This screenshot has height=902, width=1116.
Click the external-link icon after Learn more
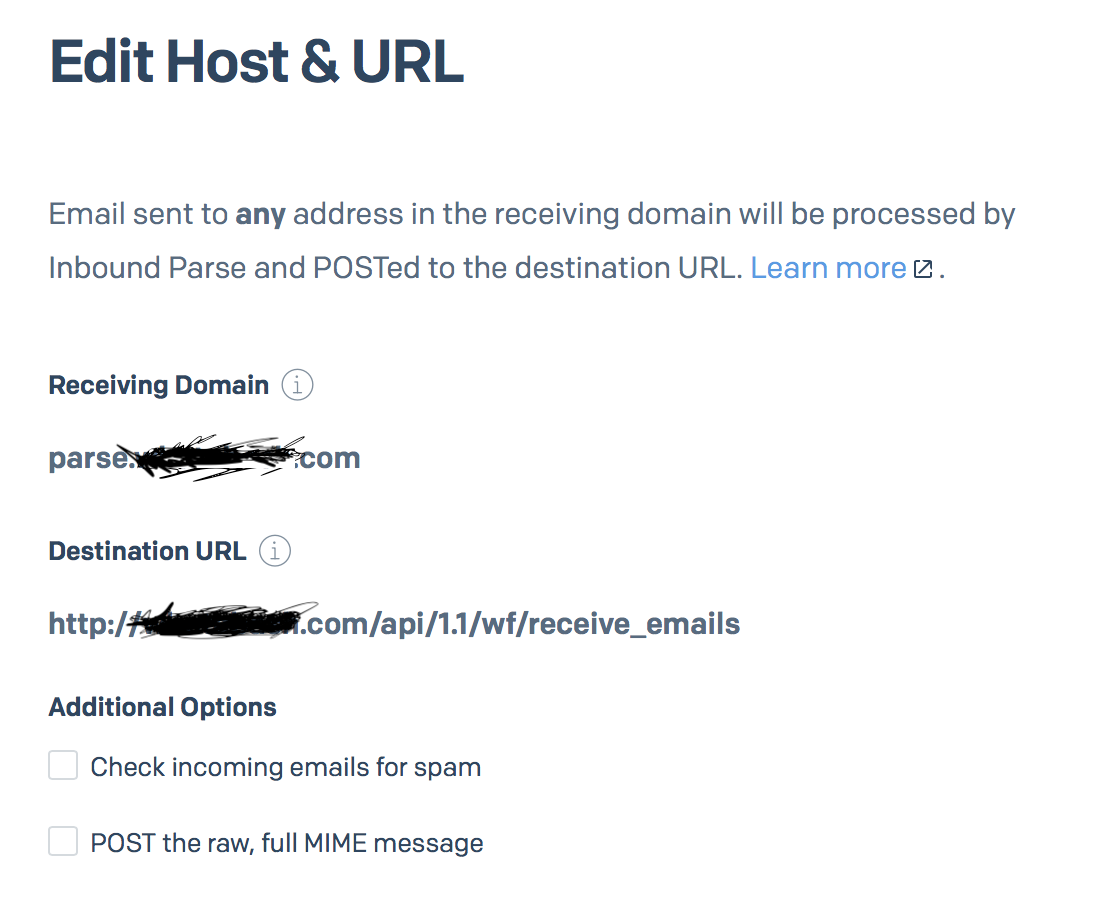coord(923,269)
